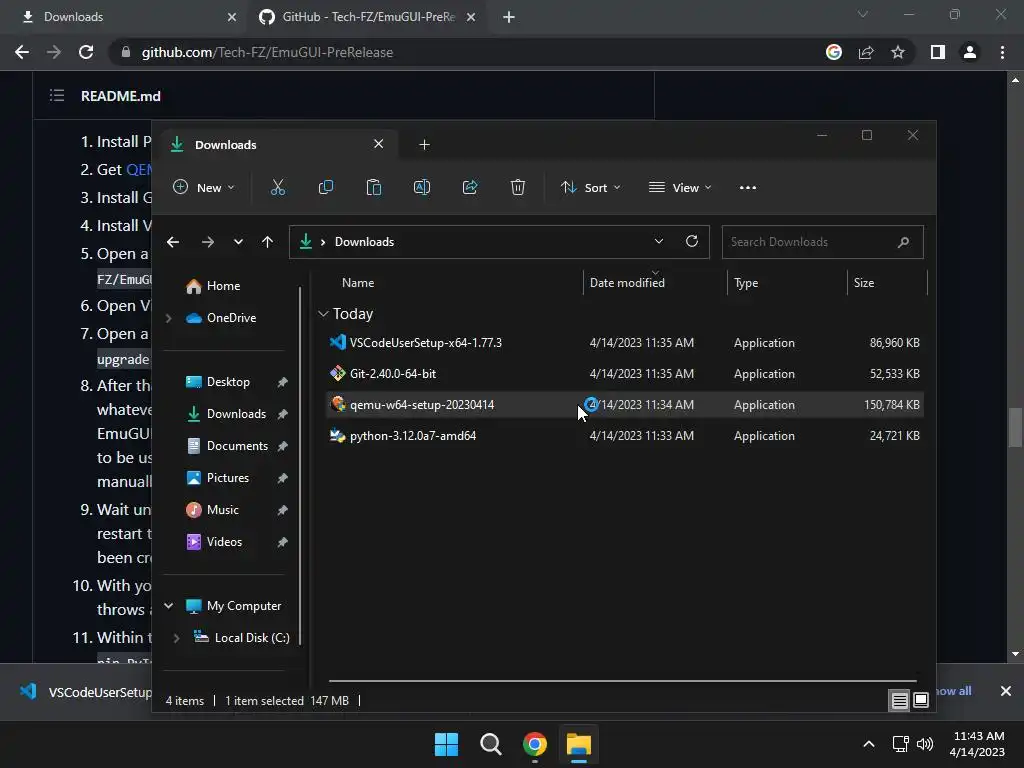Open the See more three-dots menu
The height and width of the screenshot is (768, 1024).
pyautogui.click(x=748, y=187)
